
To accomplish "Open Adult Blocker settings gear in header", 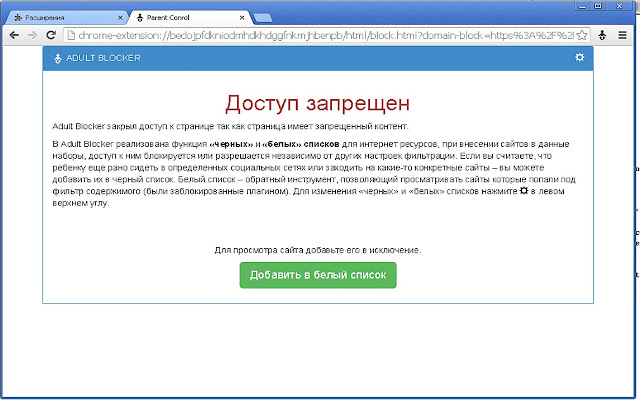I will [x=580, y=57].
